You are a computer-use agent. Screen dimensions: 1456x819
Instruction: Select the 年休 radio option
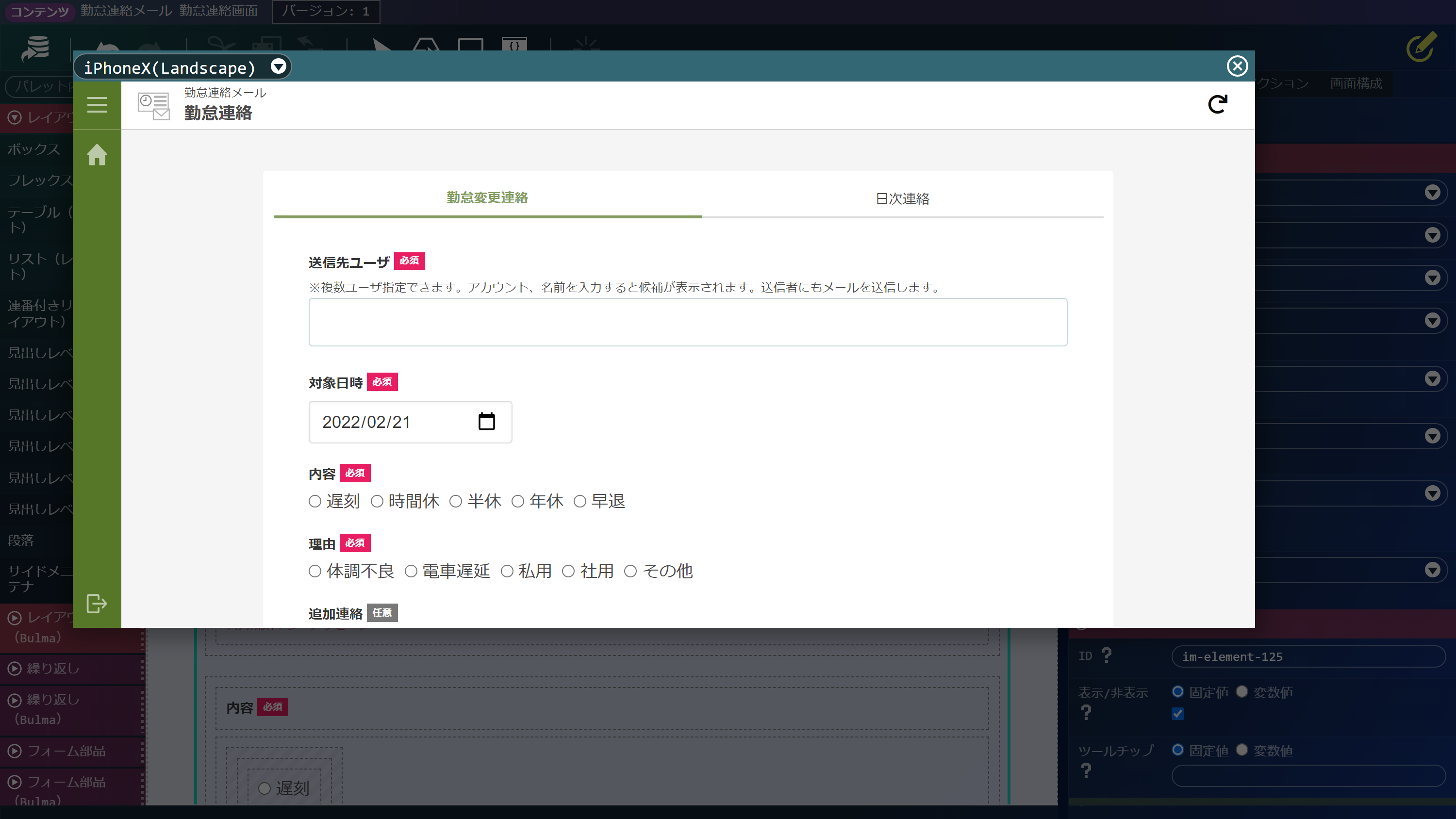click(x=518, y=501)
